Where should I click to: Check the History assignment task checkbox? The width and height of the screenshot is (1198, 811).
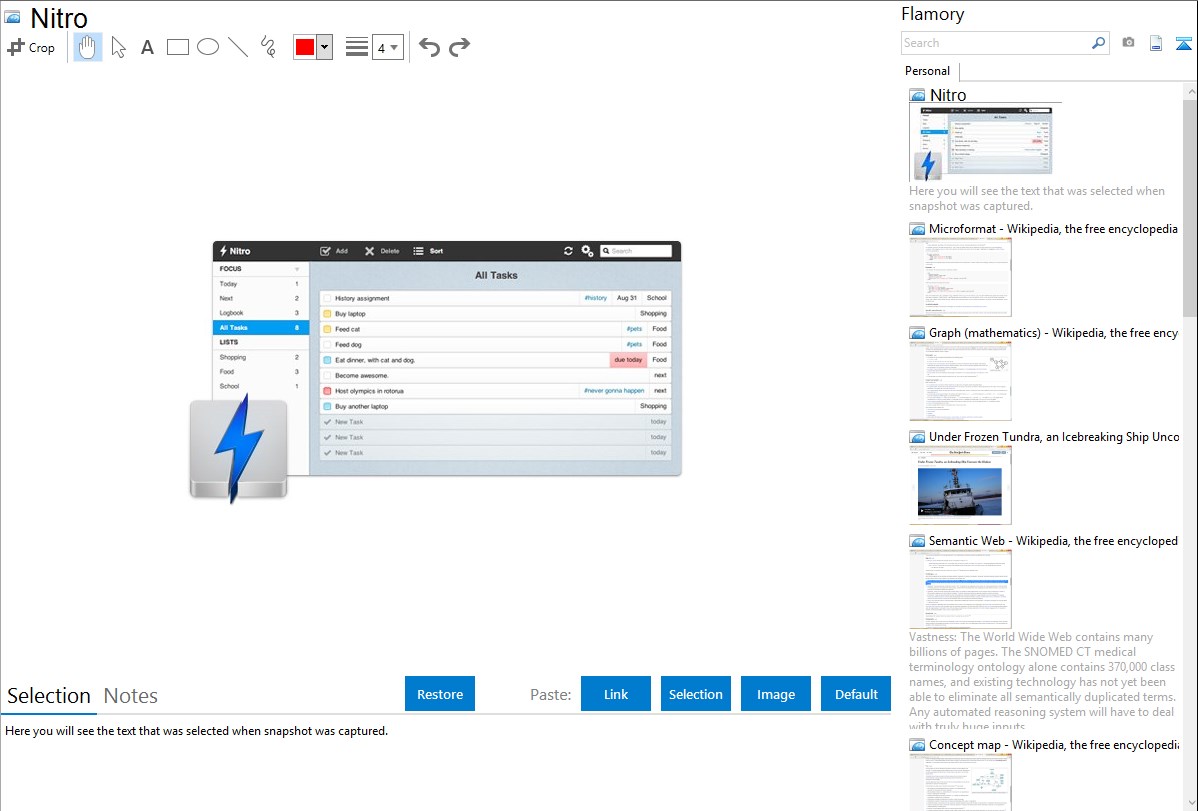(327, 298)
